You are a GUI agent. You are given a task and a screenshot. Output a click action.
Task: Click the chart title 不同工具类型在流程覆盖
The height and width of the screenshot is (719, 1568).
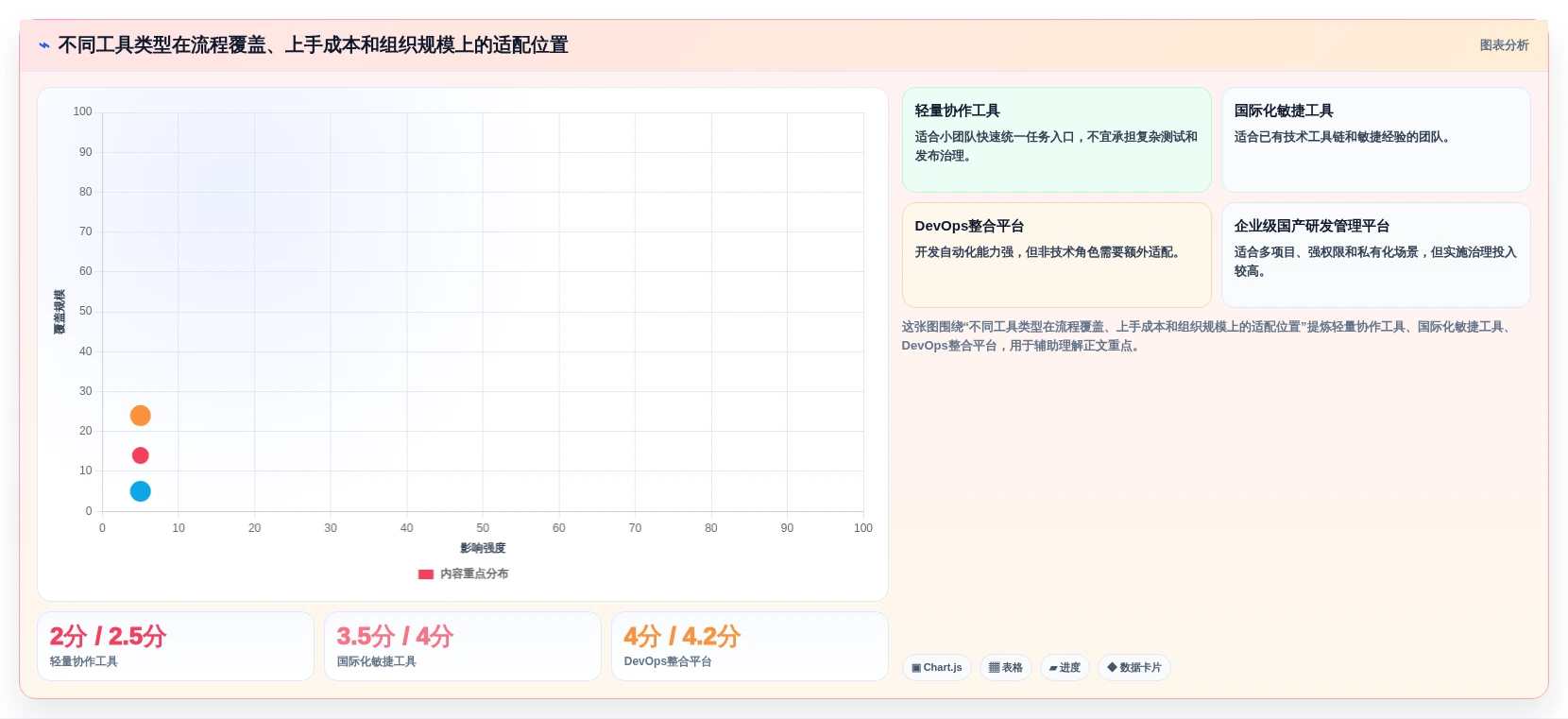point(313,45)
